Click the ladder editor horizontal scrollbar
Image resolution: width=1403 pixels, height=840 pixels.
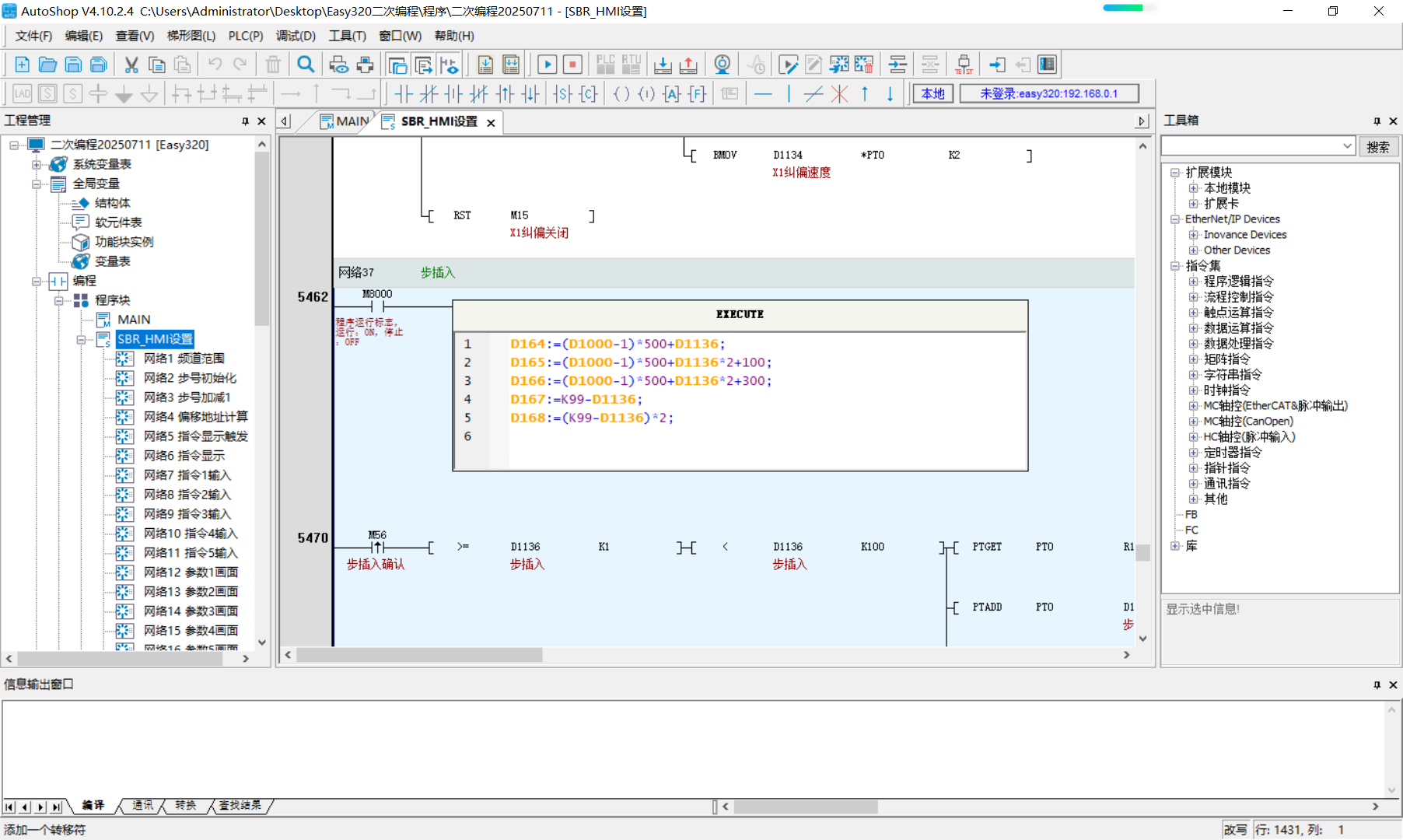tap(420, 655)
